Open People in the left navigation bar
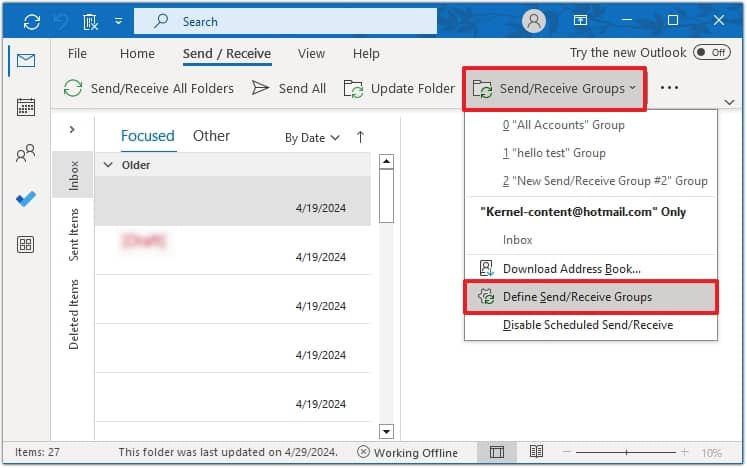 [26, 153]
